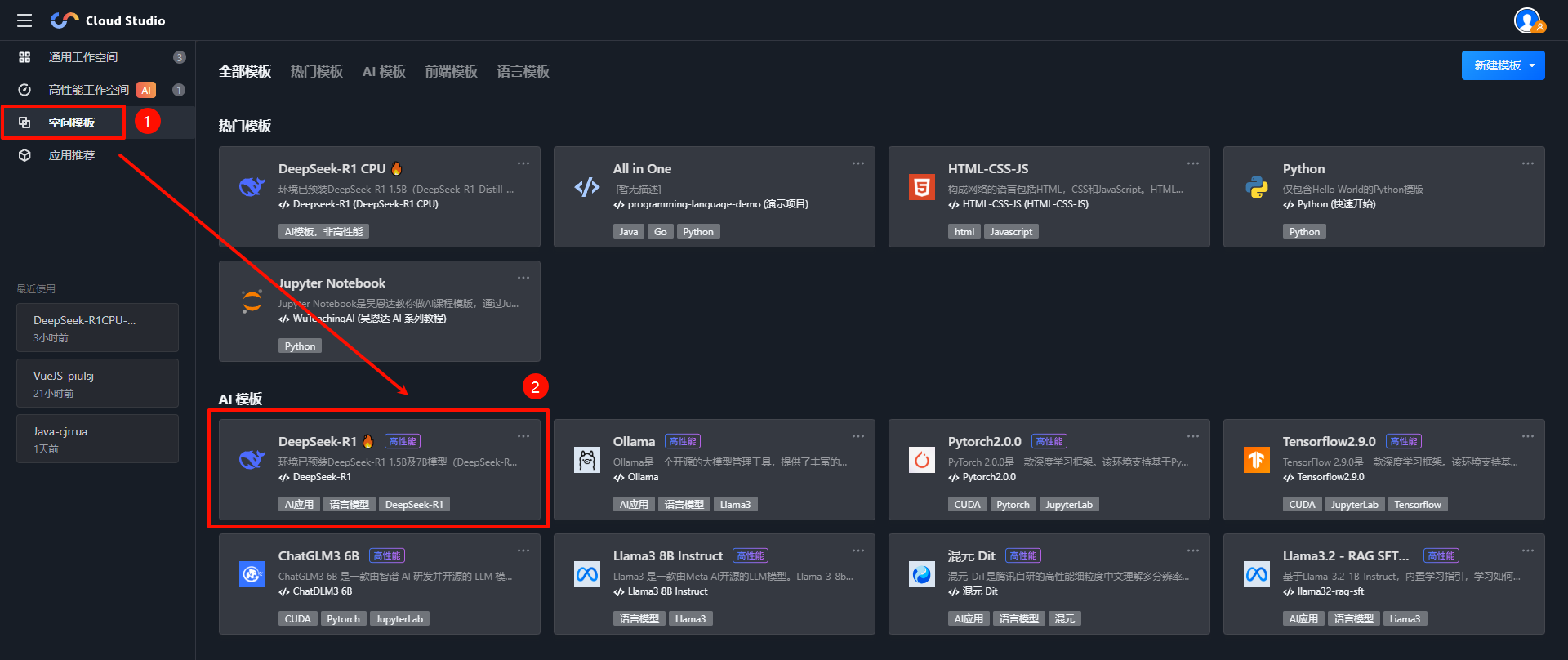Open the All in One template title
The image size is (1568, 660).
[x=642, y=169]
